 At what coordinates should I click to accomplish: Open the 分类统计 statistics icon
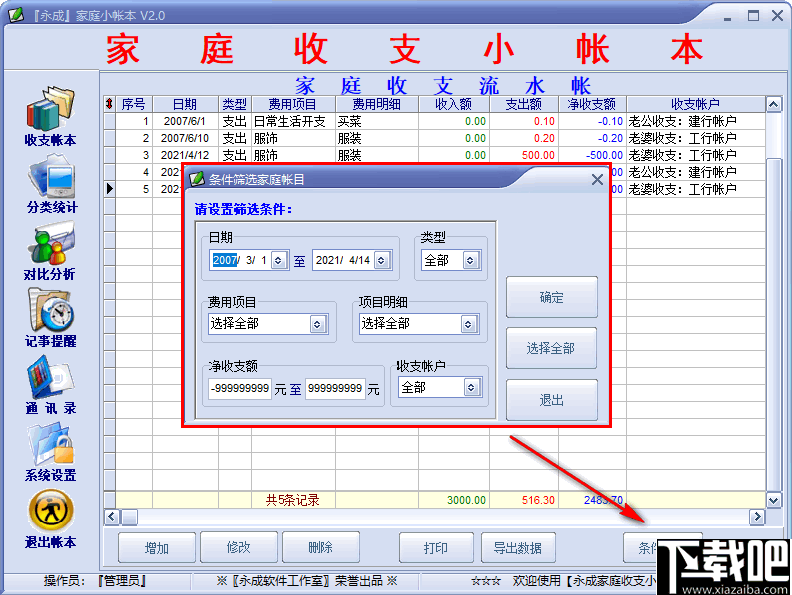click(52, 177)
